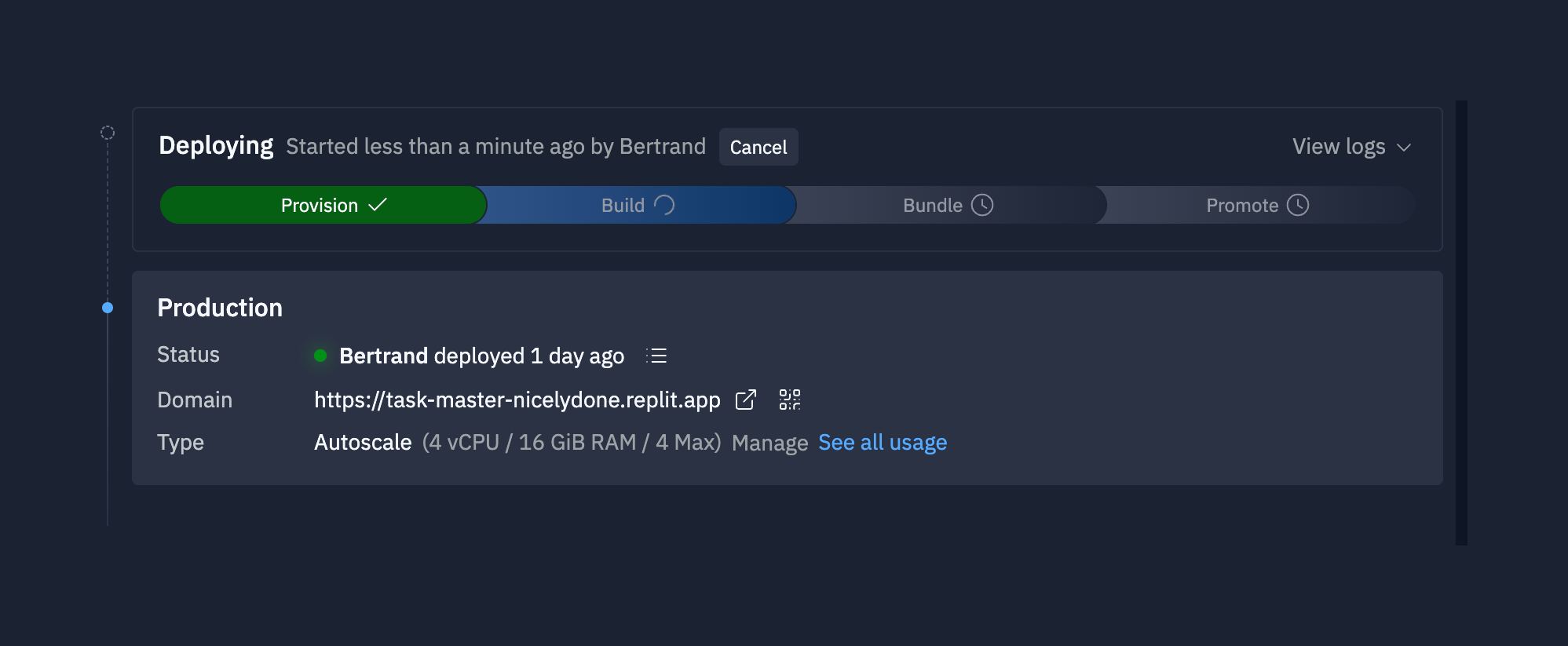The height and width of the screenshot is (646, 1568).
Task: Open the See all usage link
Action: 883,443
